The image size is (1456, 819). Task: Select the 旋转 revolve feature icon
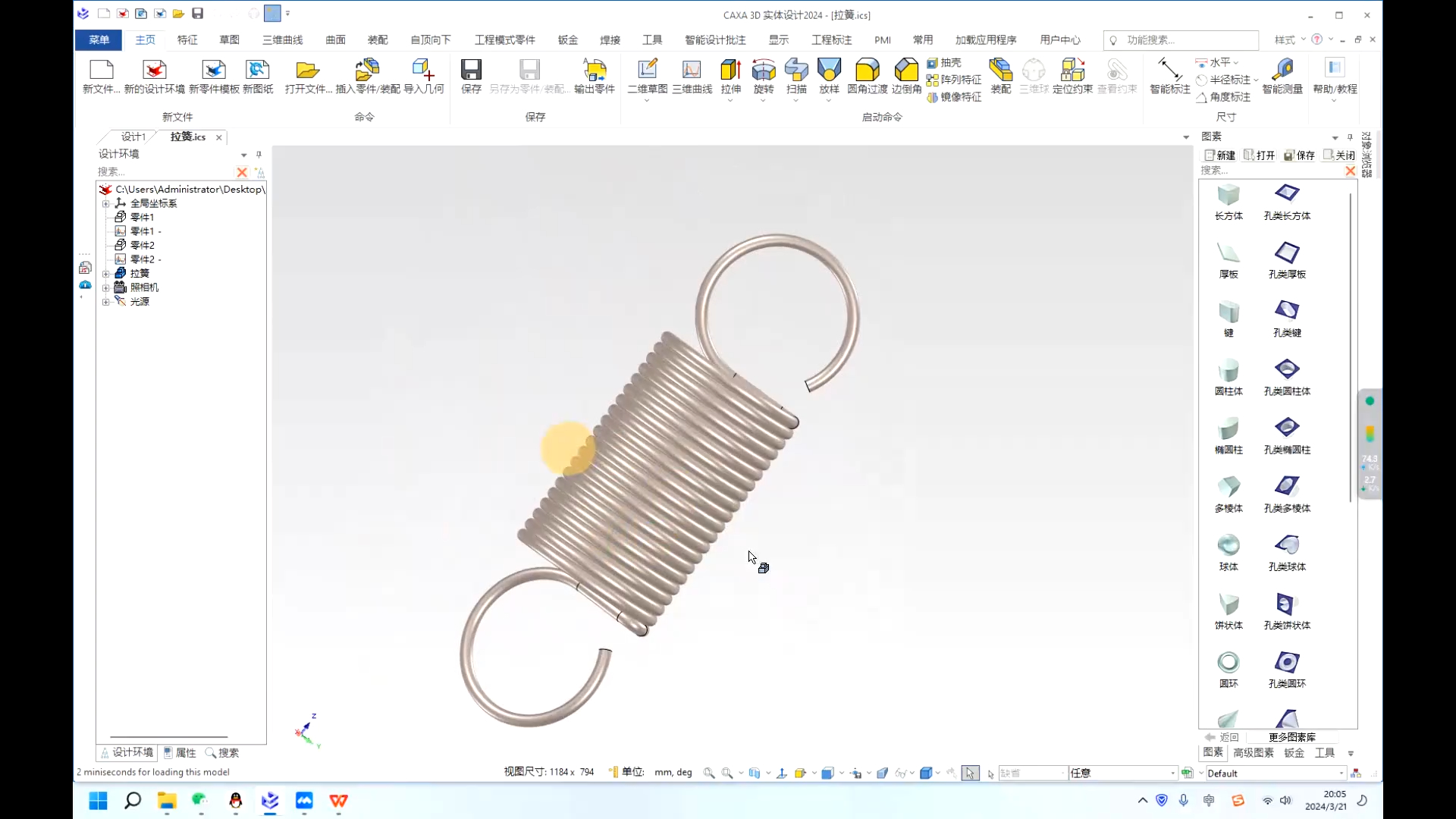764,71
